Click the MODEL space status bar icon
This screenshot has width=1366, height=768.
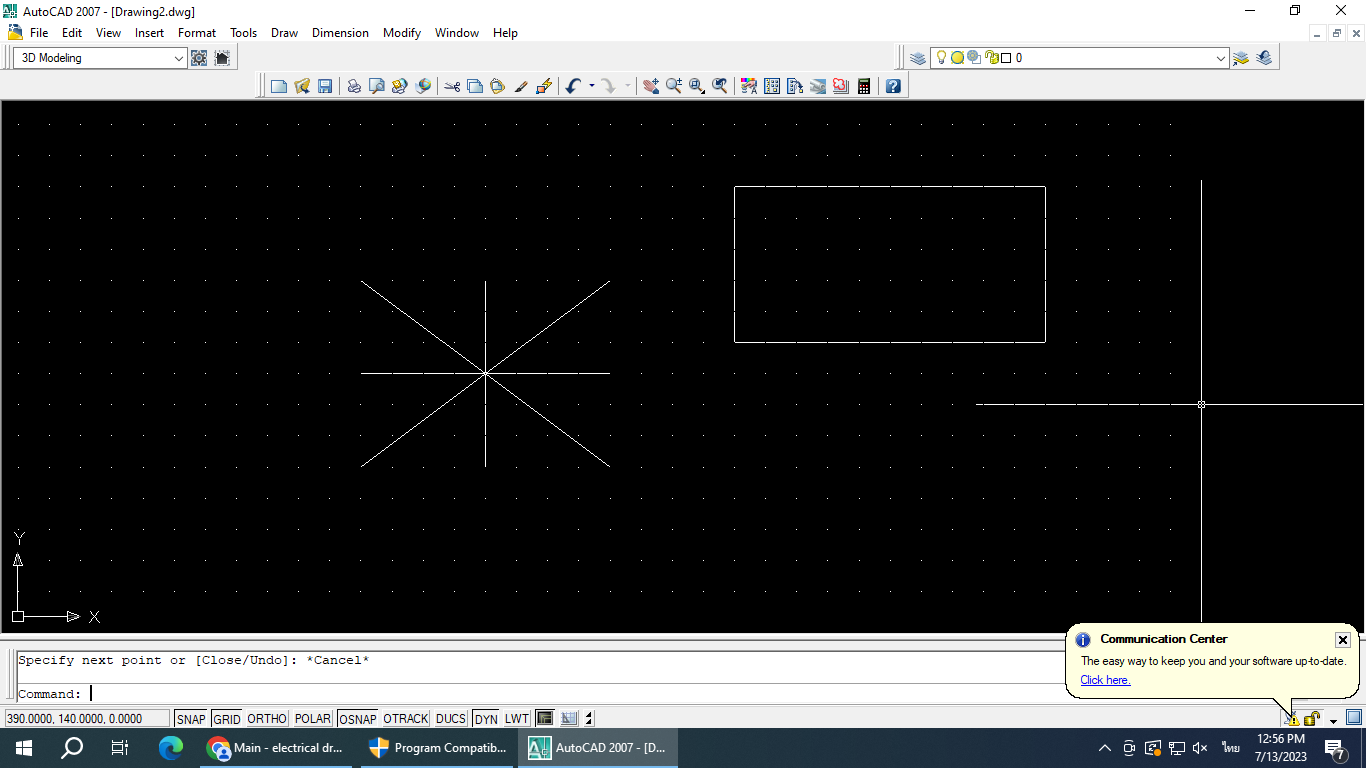coord(545,718)
